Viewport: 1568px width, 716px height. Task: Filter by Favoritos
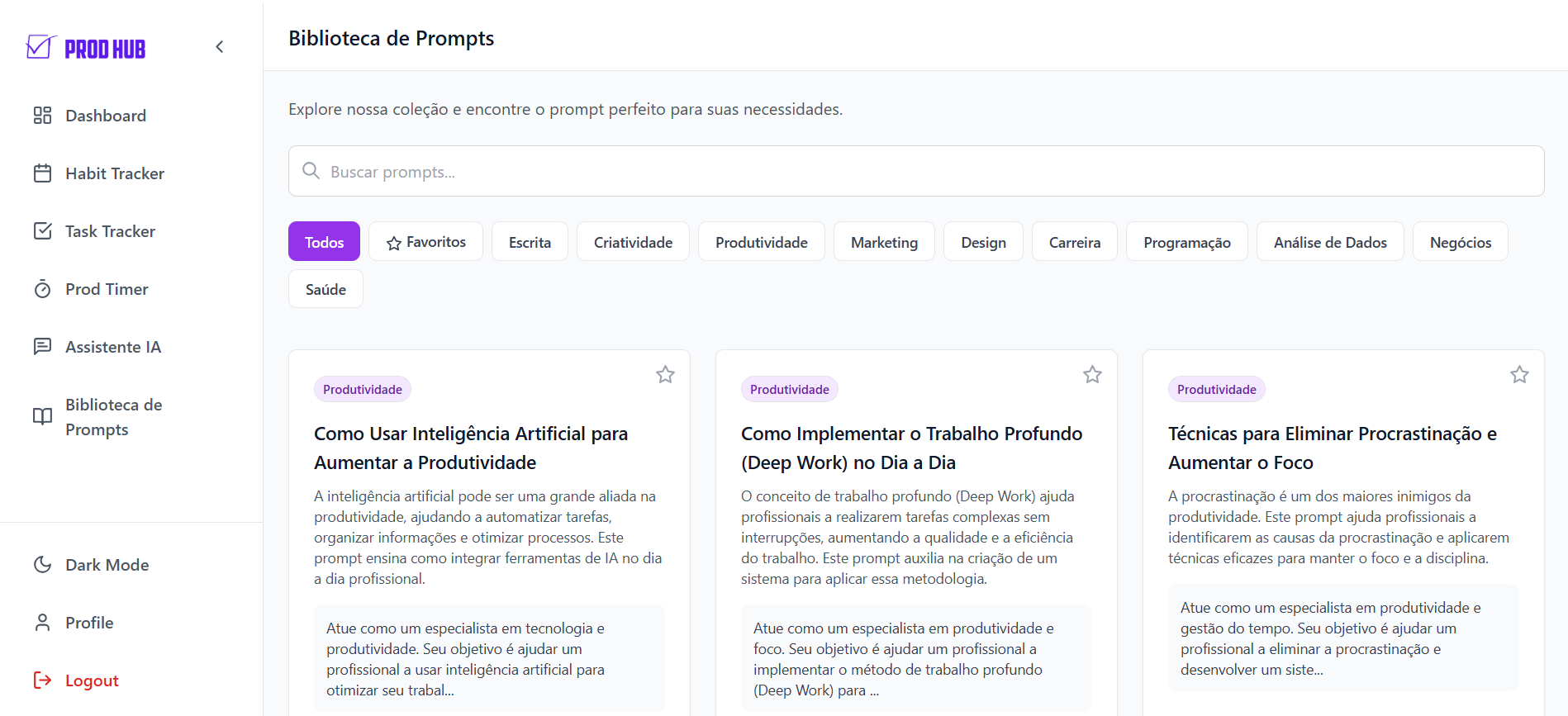(x=426, y=241)
